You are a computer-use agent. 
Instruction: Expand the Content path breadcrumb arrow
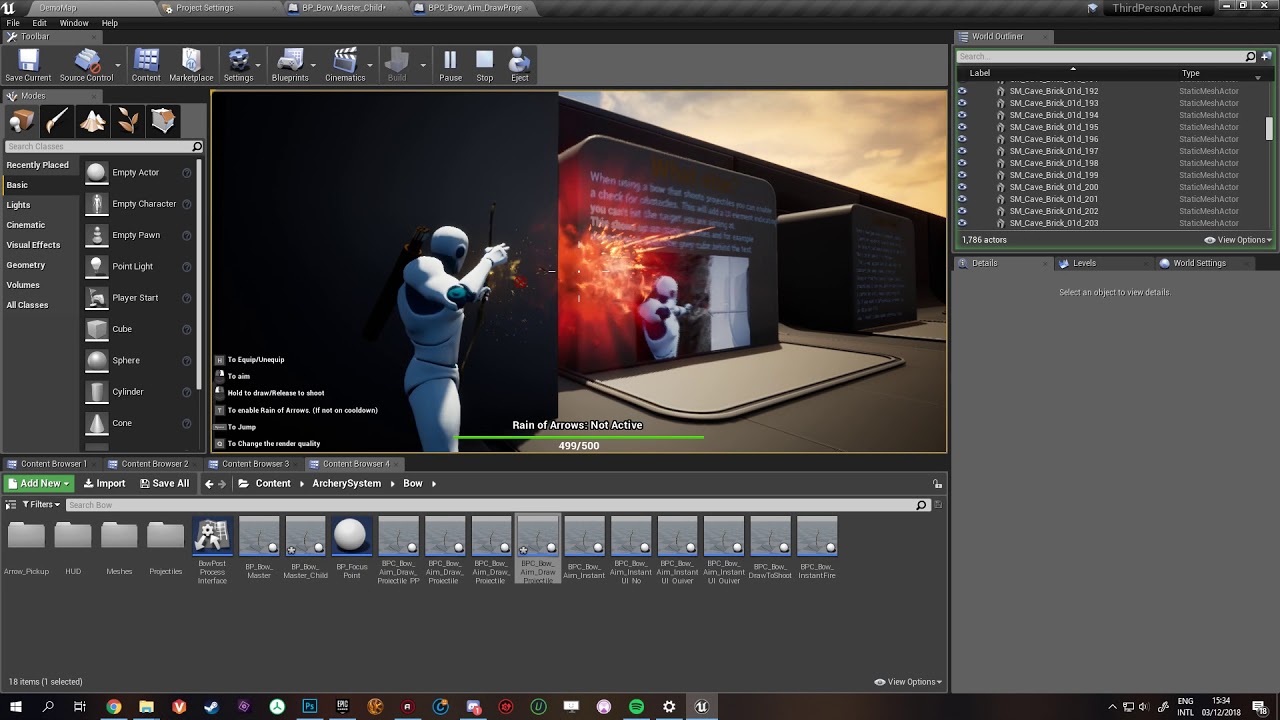coord(302,484)
